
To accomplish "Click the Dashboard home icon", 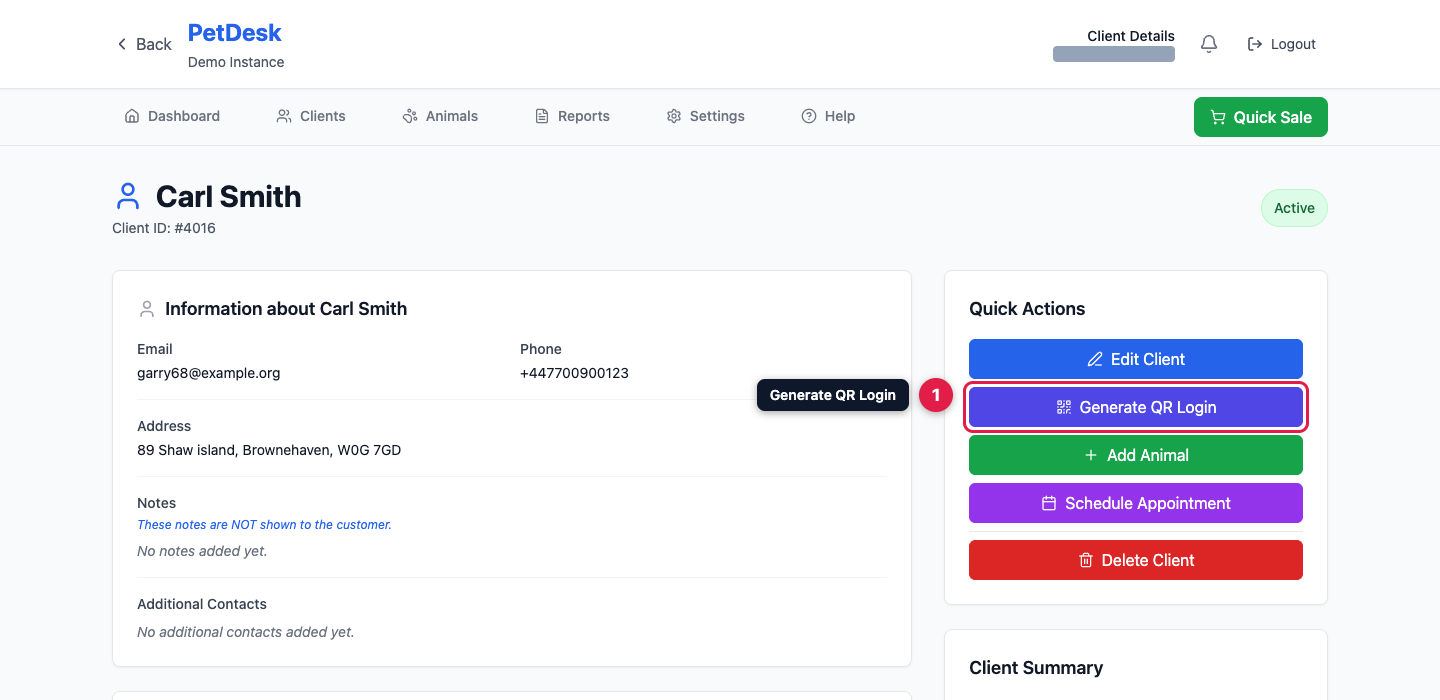I will [x=132, y=116].
